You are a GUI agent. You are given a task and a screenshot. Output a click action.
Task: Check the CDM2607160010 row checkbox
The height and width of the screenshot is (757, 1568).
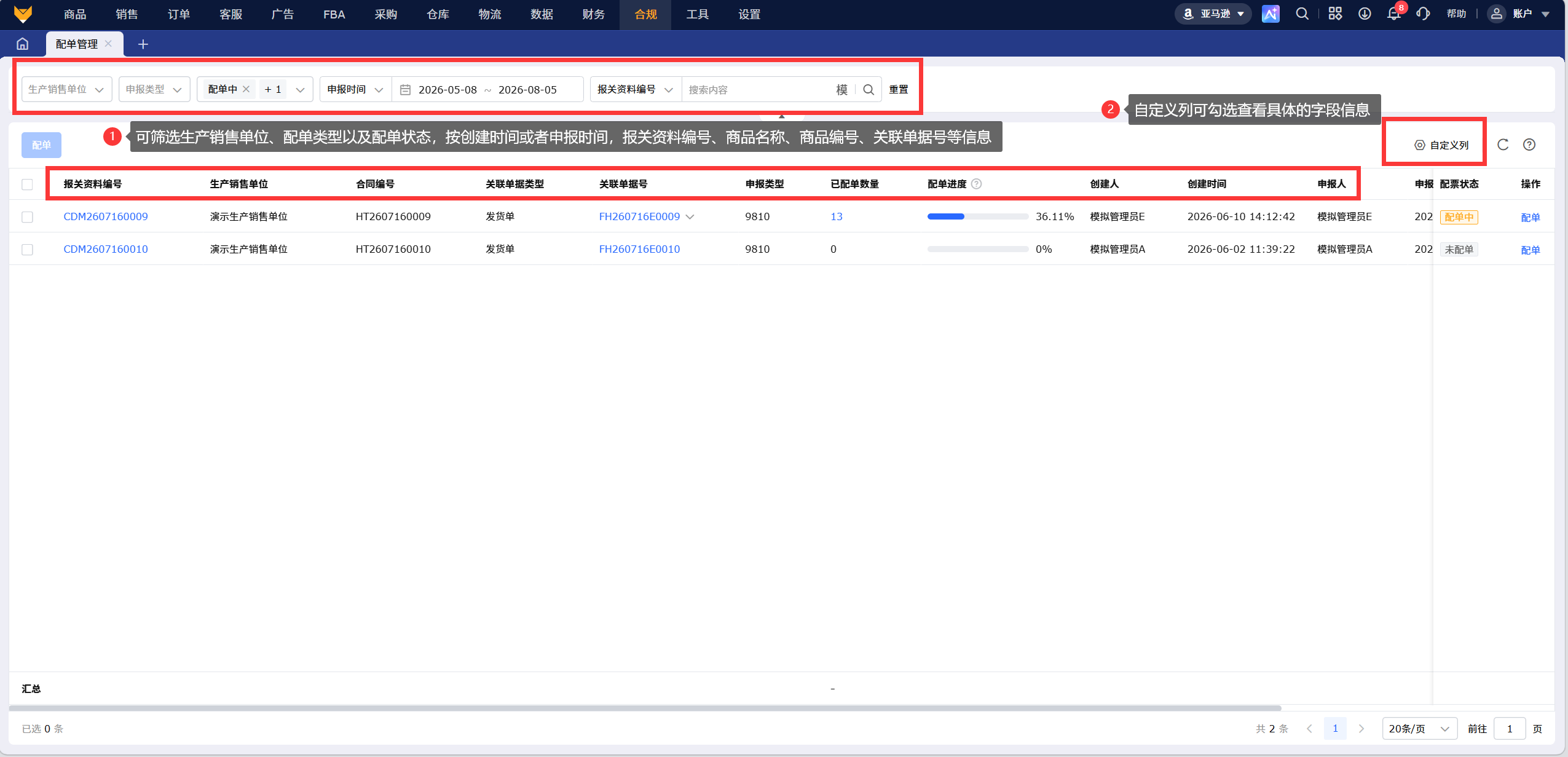click(27, 250)
